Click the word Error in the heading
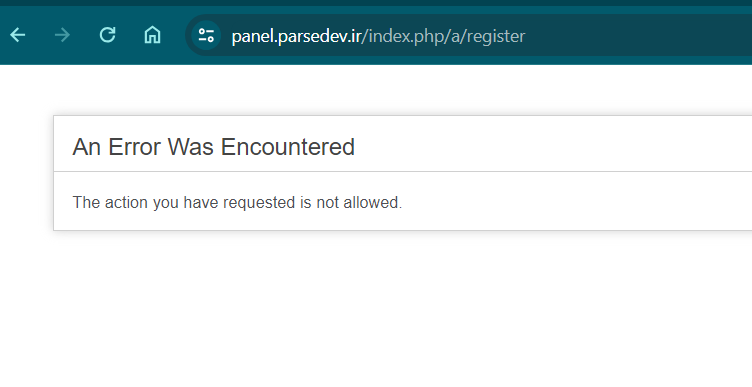 click(x=135, y=147)
